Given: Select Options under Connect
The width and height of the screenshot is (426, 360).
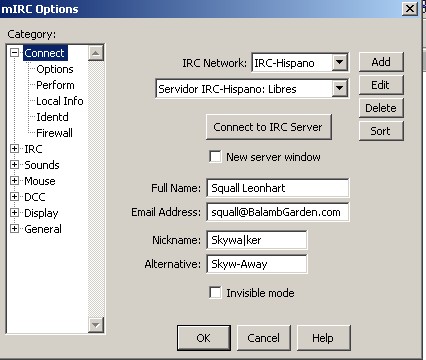Looking at the screenshot, I should 55,69.
